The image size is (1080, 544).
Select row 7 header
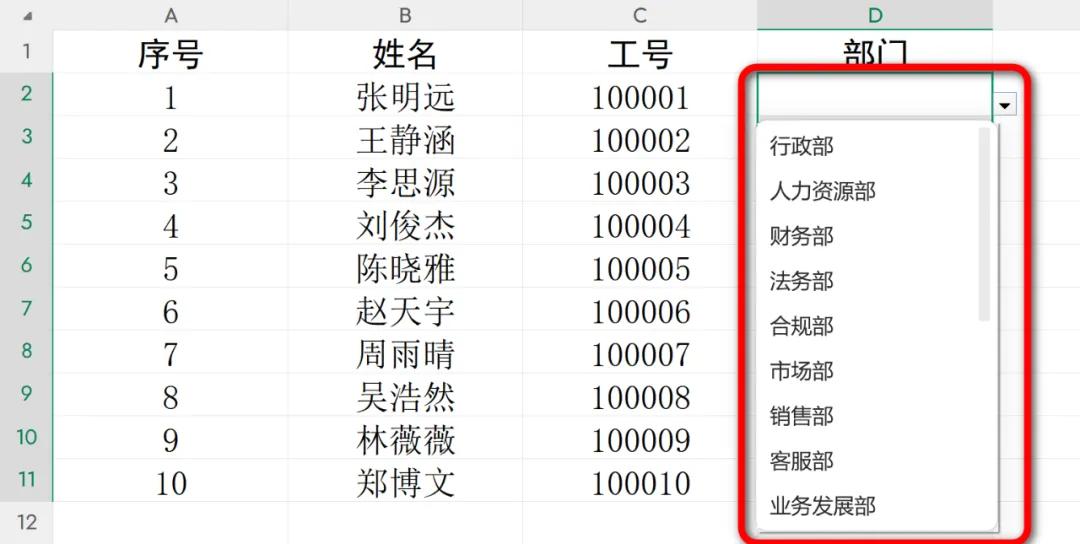26,308
